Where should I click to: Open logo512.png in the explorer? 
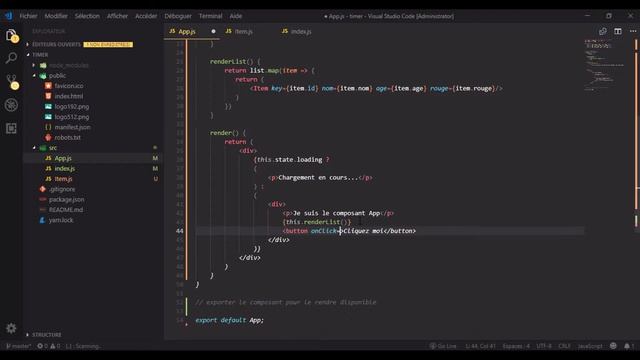(72, 117)
